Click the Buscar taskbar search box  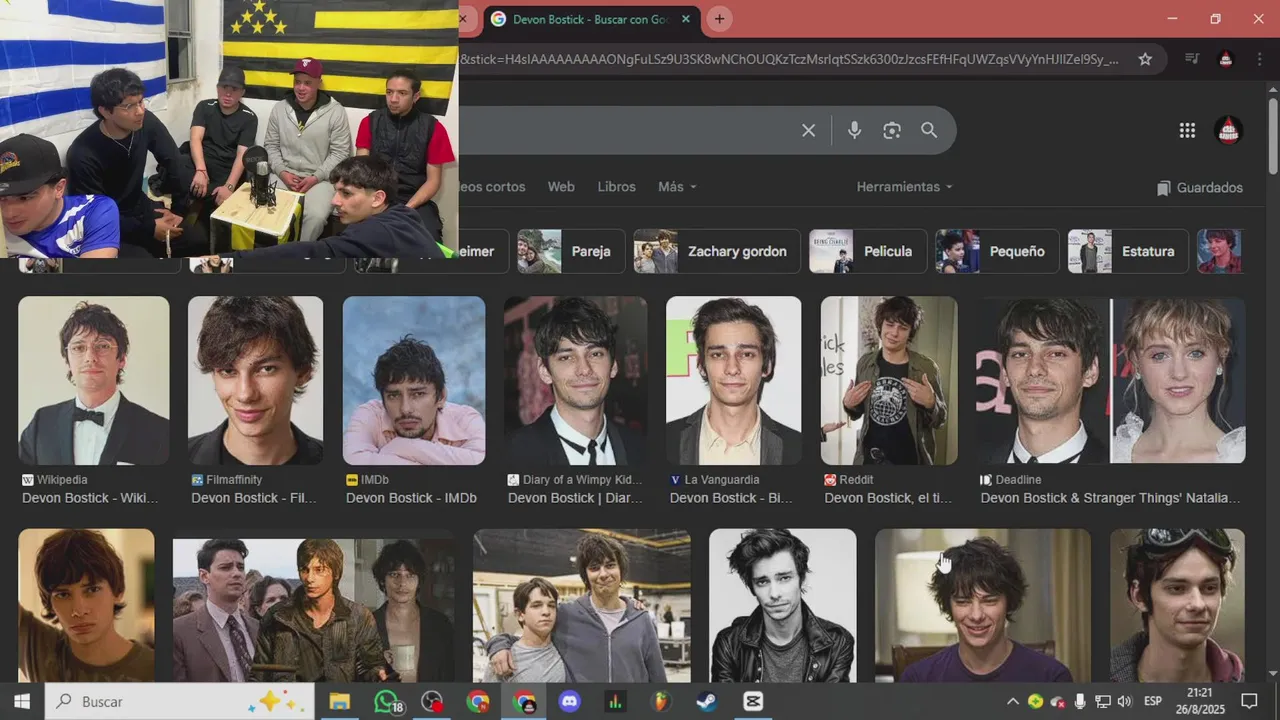pos(180,701)
